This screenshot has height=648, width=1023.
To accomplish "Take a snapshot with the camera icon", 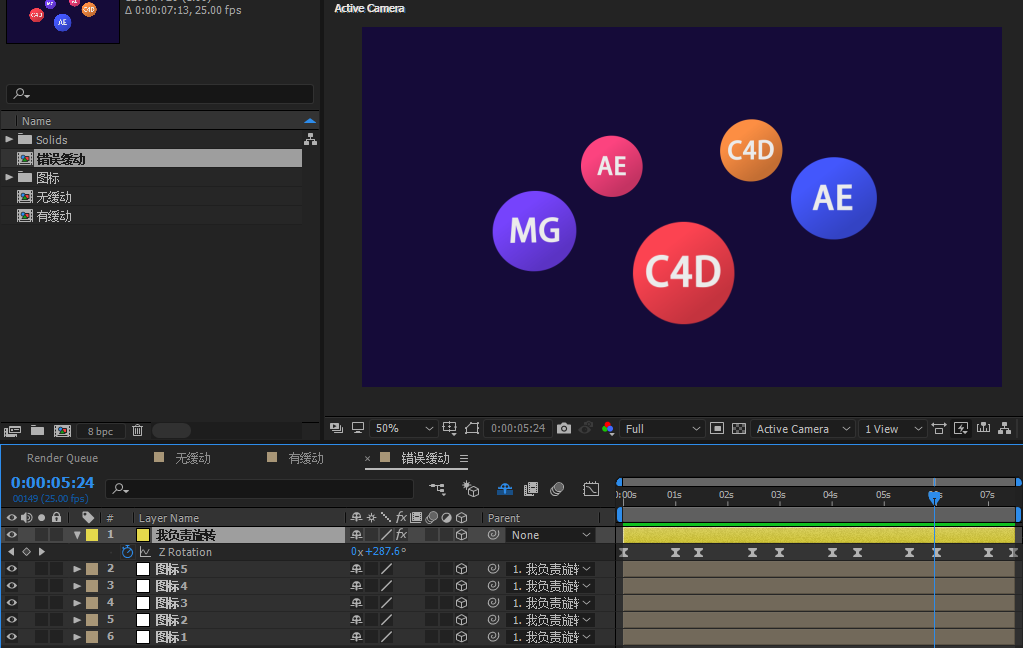I will tap(564, 428).
